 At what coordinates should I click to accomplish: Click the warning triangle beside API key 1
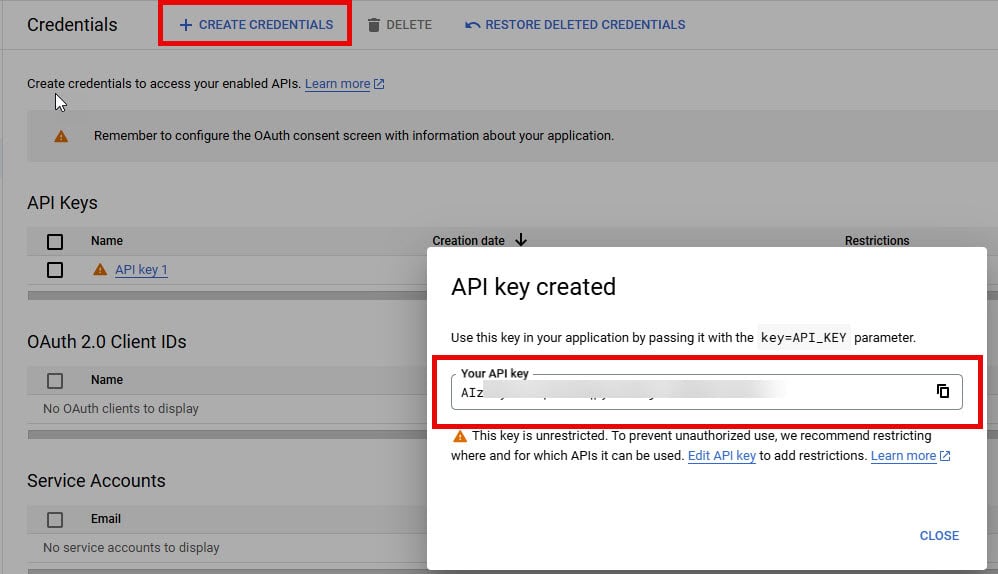click(100, 270)
